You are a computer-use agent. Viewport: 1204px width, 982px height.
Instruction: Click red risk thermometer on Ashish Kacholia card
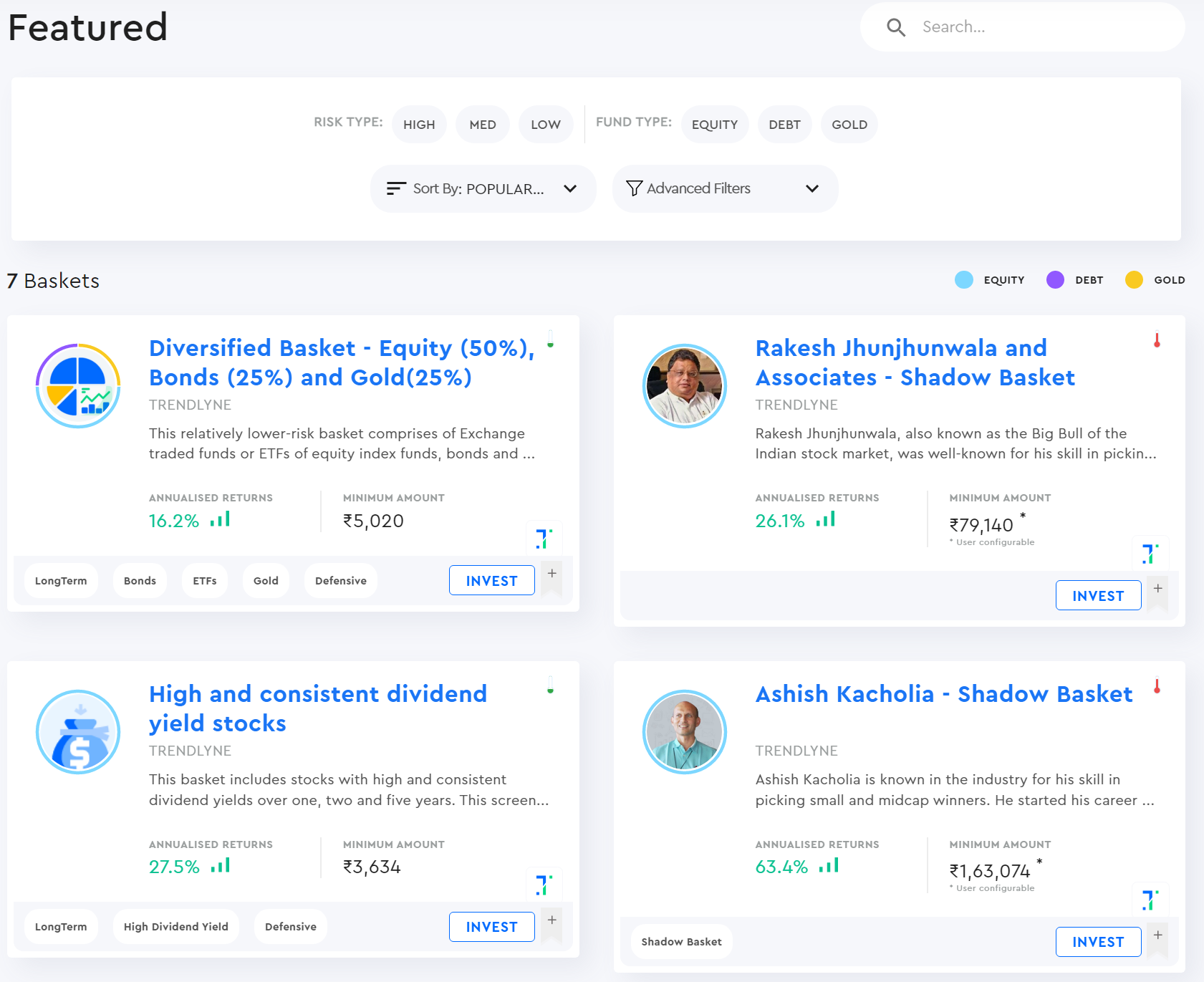pyautogui.click(x=1157, y=685)
